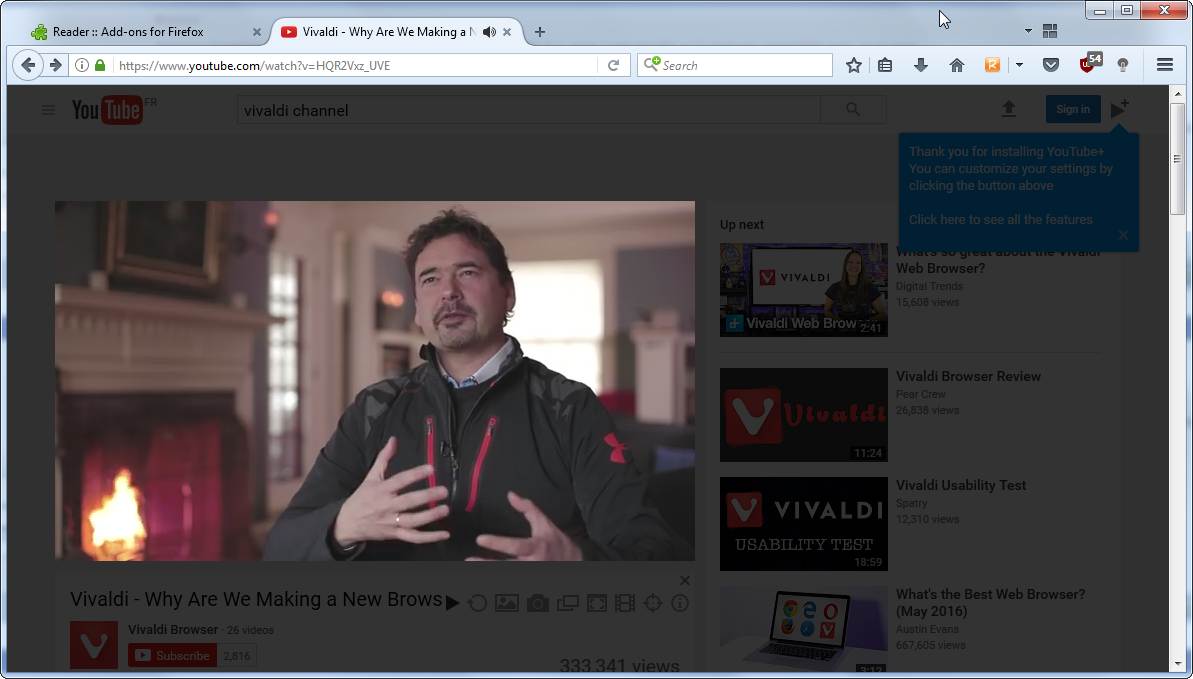Click the YouTube+ autoplay play triangle icon

pos(452,604)
